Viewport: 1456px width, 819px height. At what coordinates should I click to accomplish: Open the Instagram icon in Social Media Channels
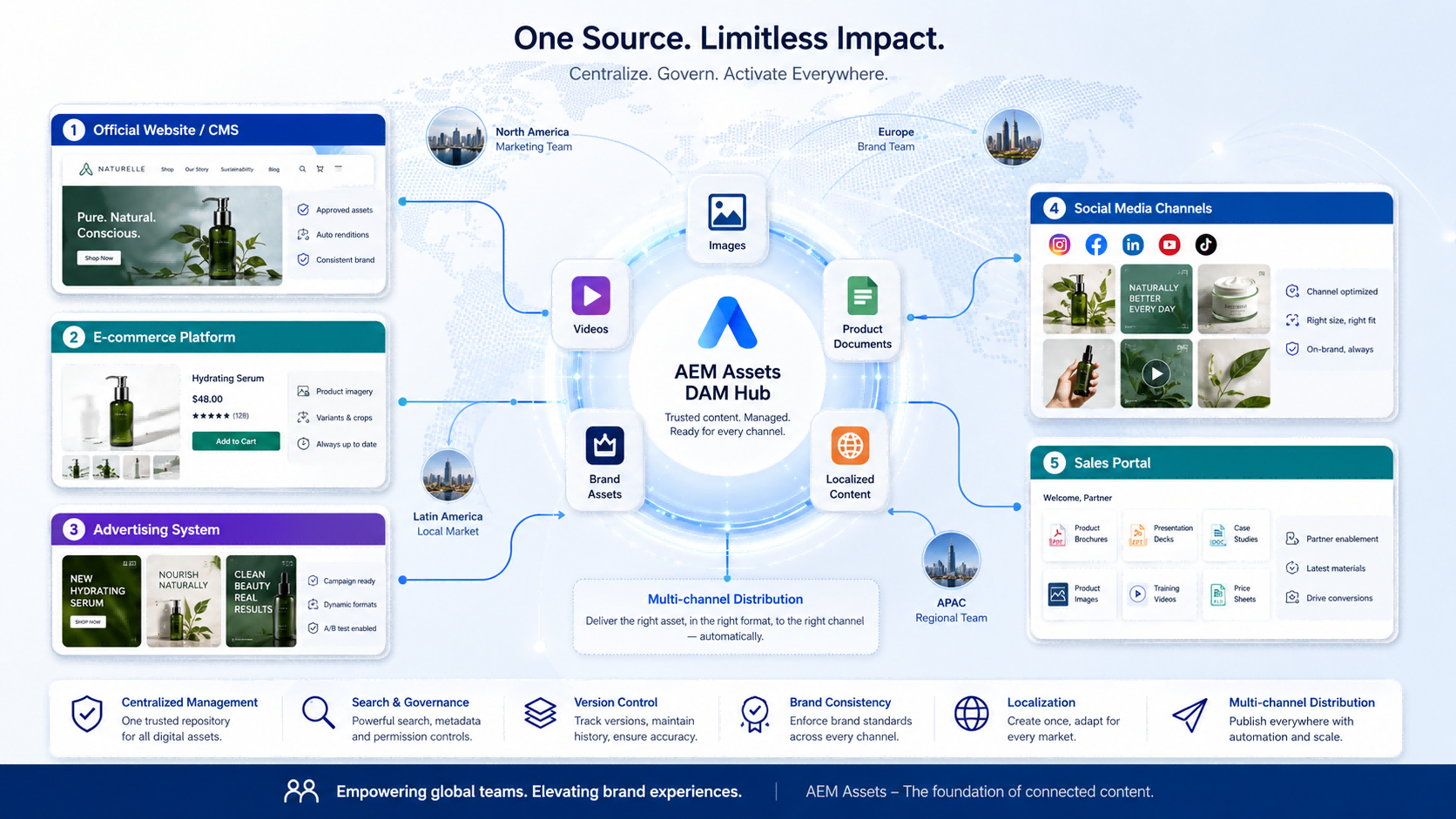[x=1059, y=245]
